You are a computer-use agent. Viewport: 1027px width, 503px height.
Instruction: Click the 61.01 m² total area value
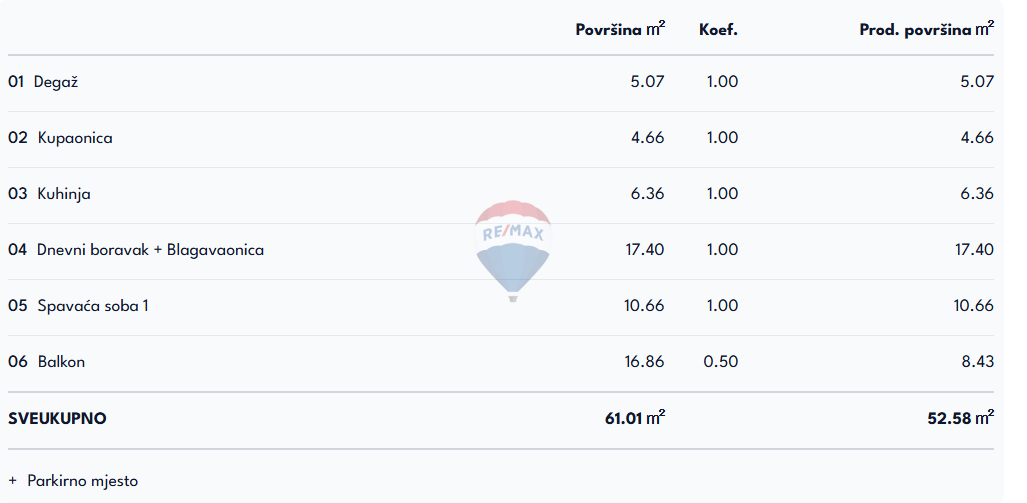(634, 418)
